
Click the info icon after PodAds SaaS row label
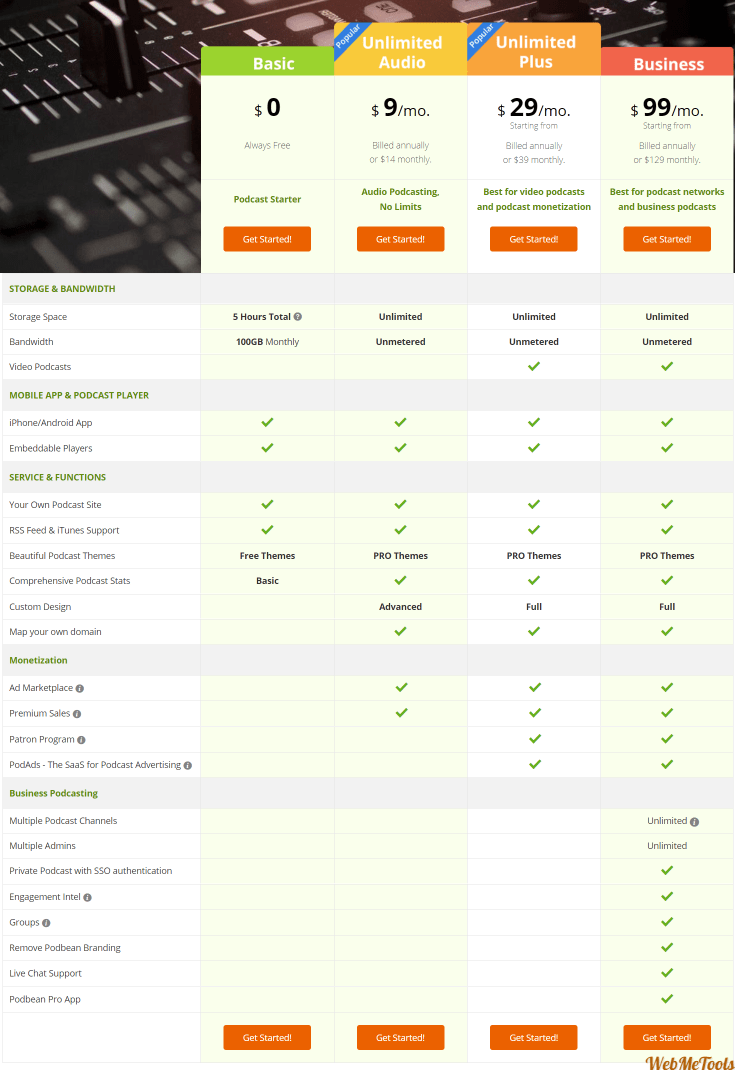188,766
